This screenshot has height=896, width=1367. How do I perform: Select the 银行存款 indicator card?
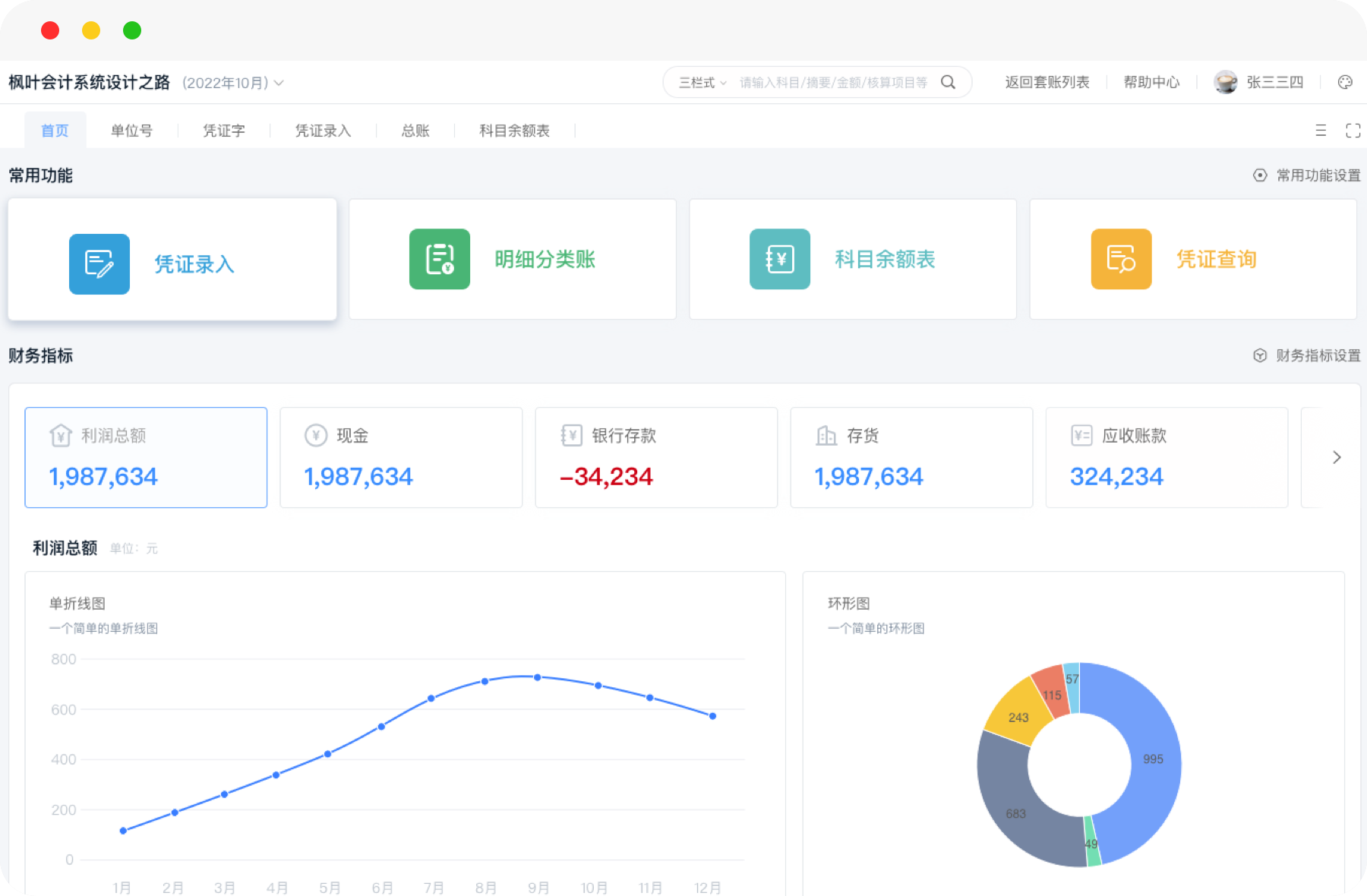[656, 457]
